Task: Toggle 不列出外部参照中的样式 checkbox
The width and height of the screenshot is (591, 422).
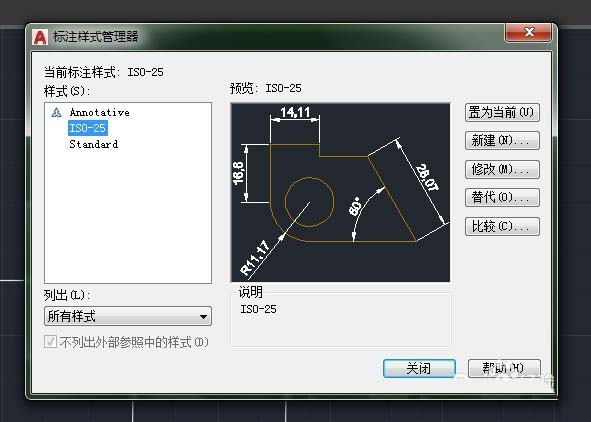Action: point(50,342)
